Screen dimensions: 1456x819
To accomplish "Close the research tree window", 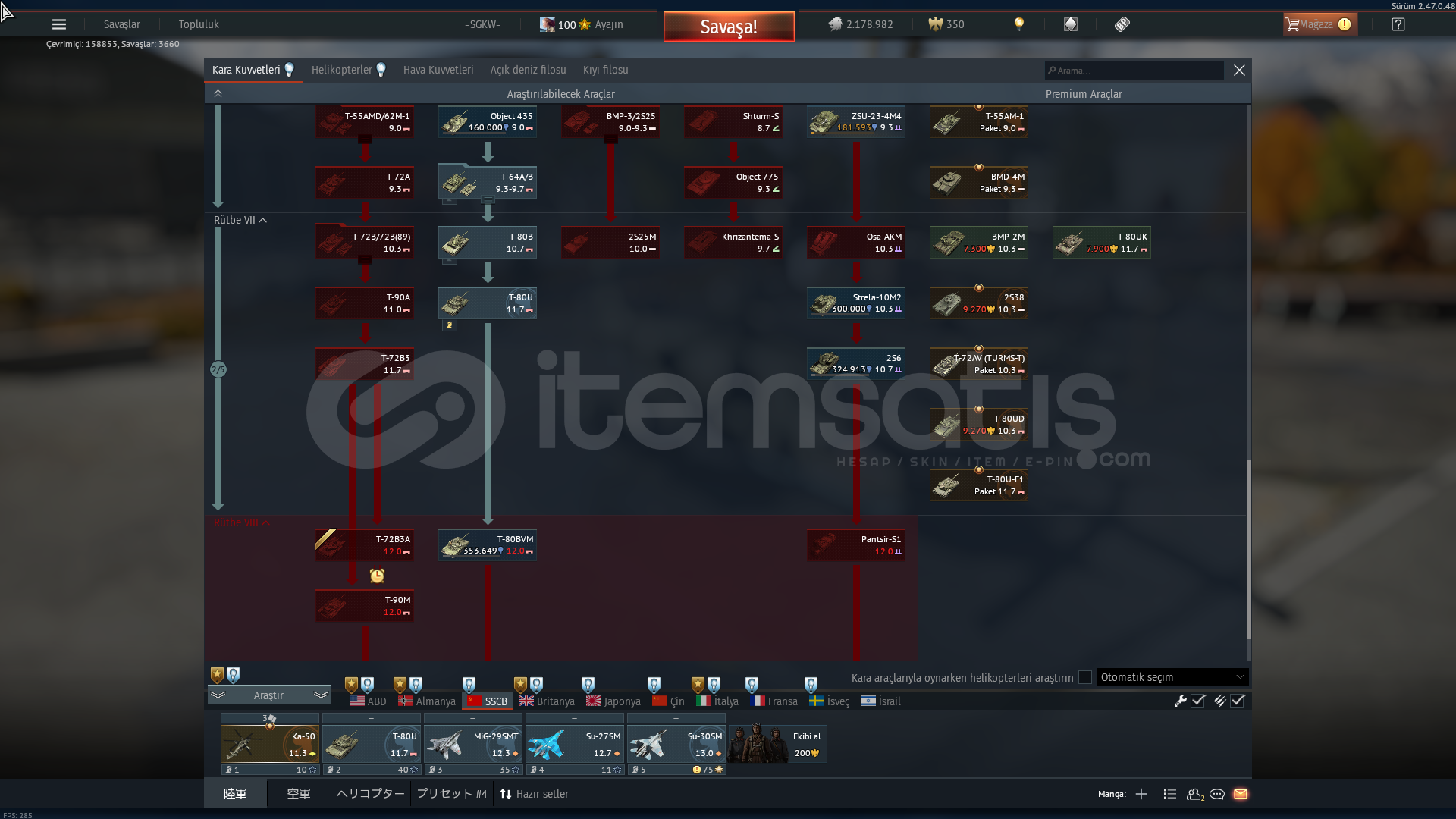I will click(x=1239, y=70).
